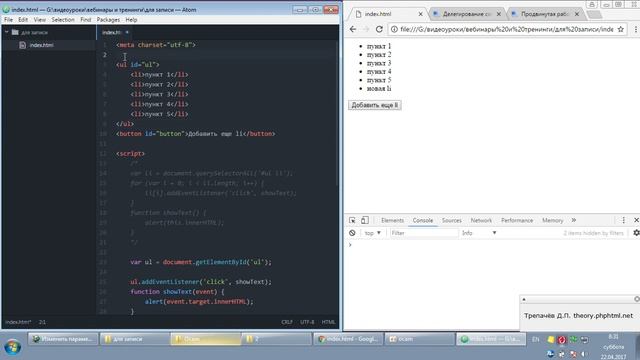Click the EN language indicator in tray
Viewport: 640px width, 360px height.
click(x=536, y=339)
